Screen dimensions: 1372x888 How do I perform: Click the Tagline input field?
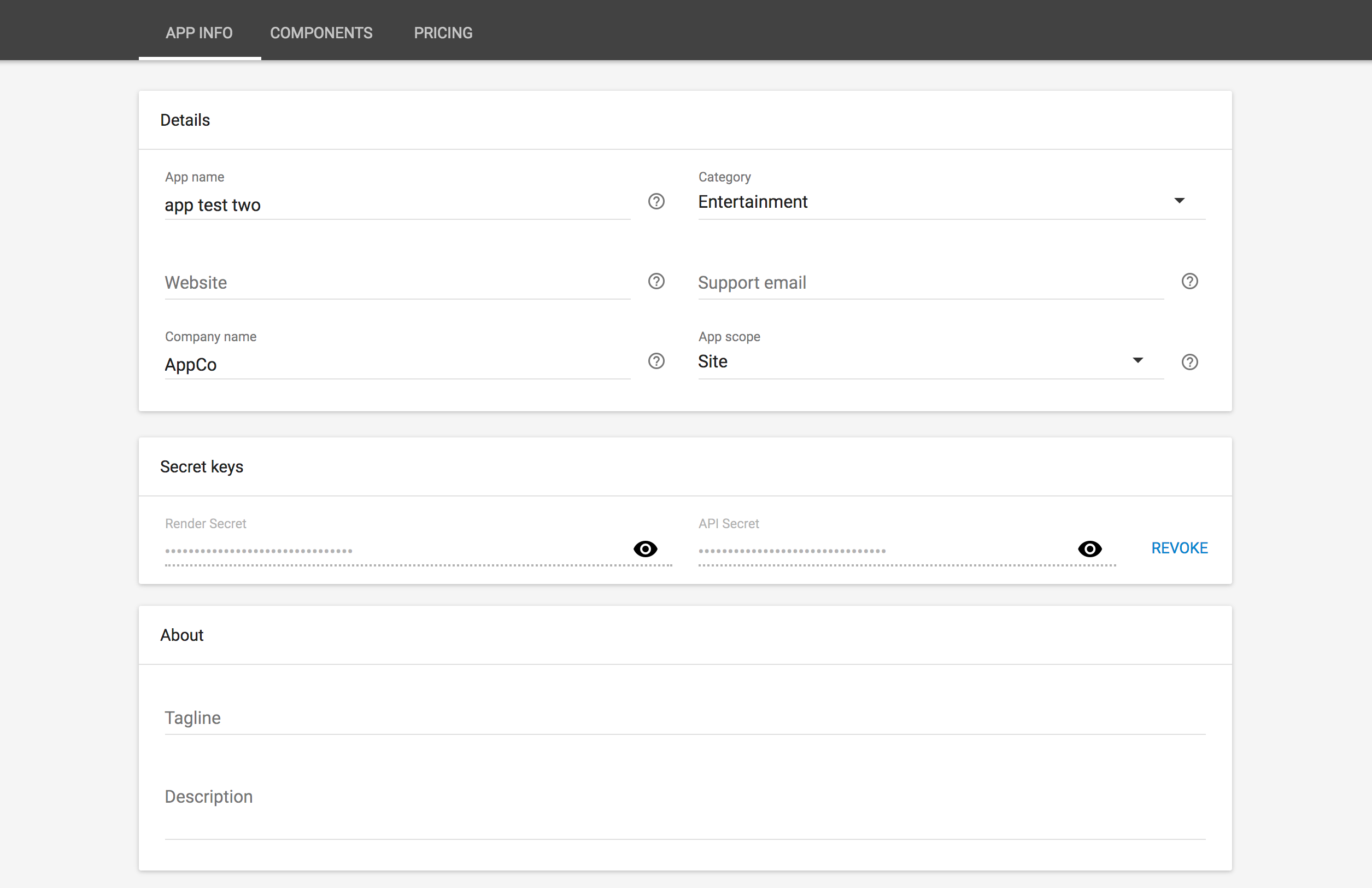click(685, 718)
